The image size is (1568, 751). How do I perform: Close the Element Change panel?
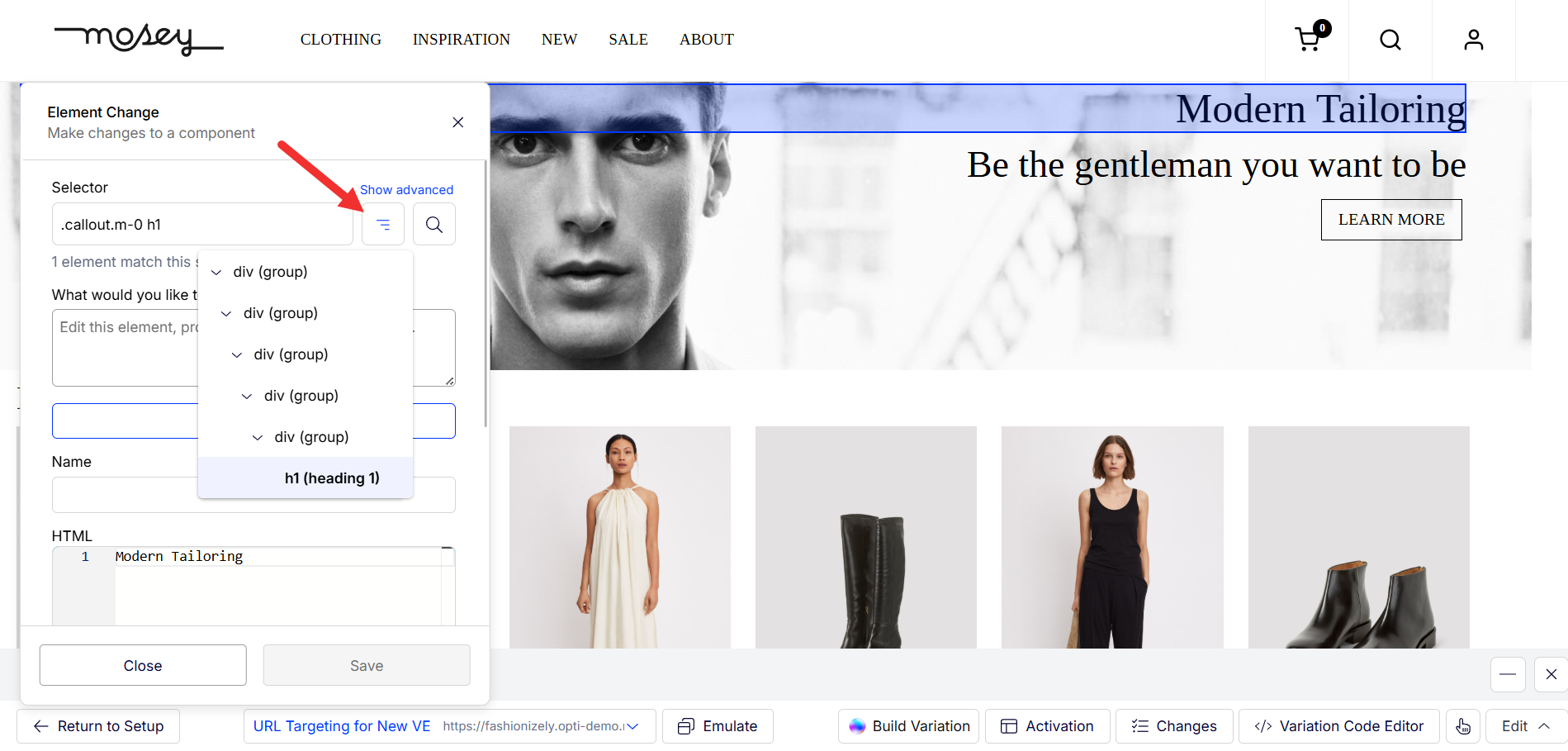point(457,122)
